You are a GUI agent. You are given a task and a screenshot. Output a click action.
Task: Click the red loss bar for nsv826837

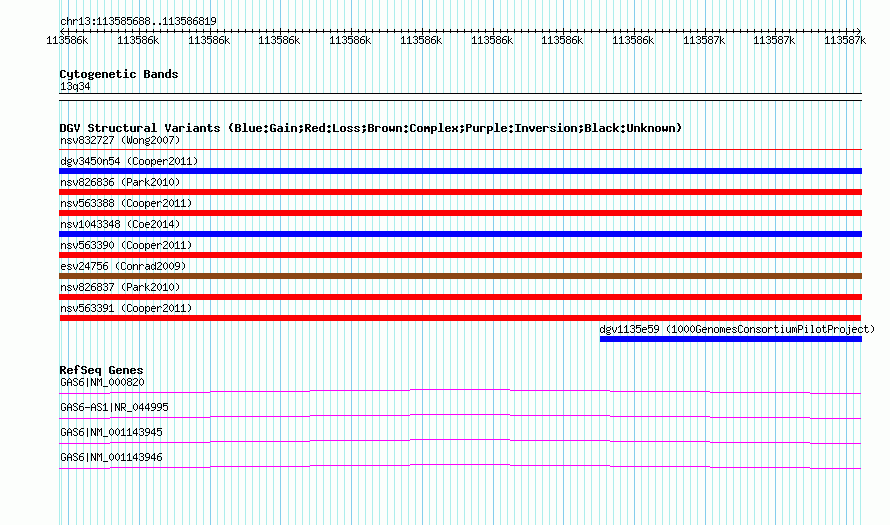[x=460, y=297]
